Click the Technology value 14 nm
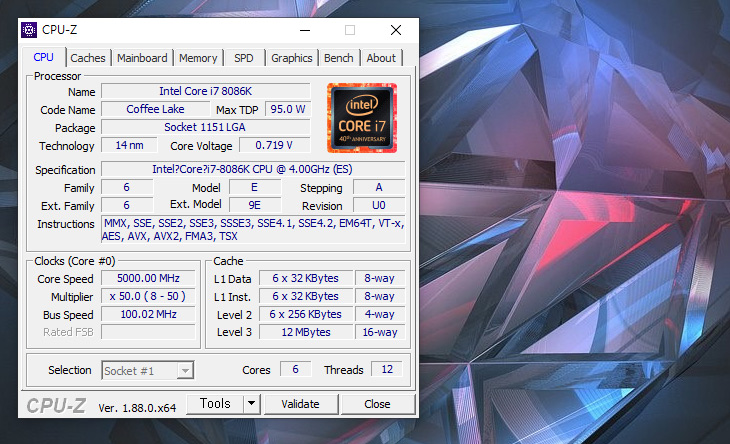730x444 pixels. pos(129,145)
